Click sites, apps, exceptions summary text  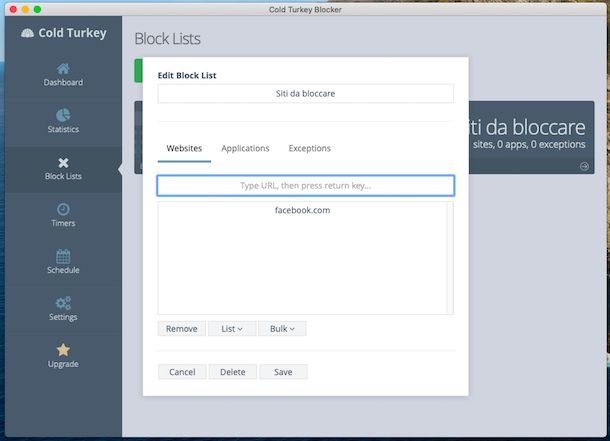coord(529,144)
